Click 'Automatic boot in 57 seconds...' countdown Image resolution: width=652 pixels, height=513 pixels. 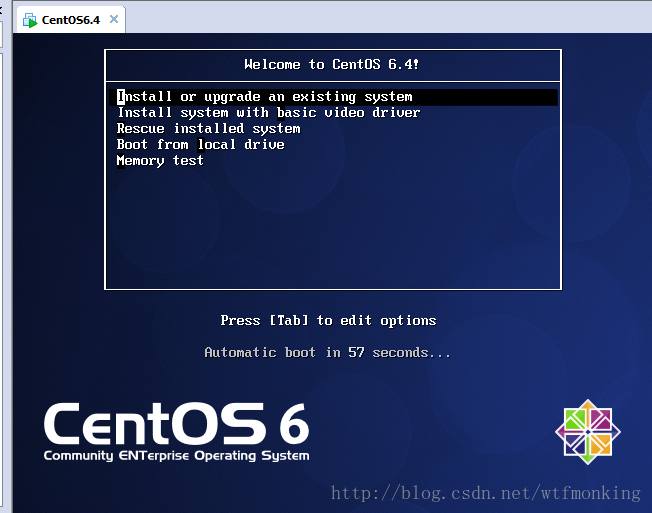[327, 353]
